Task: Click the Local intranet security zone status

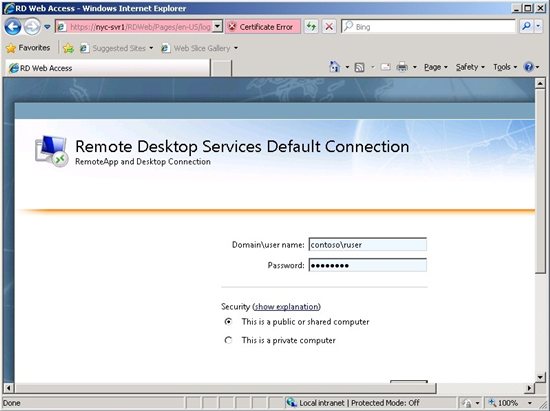Action: tap(353, 403)
